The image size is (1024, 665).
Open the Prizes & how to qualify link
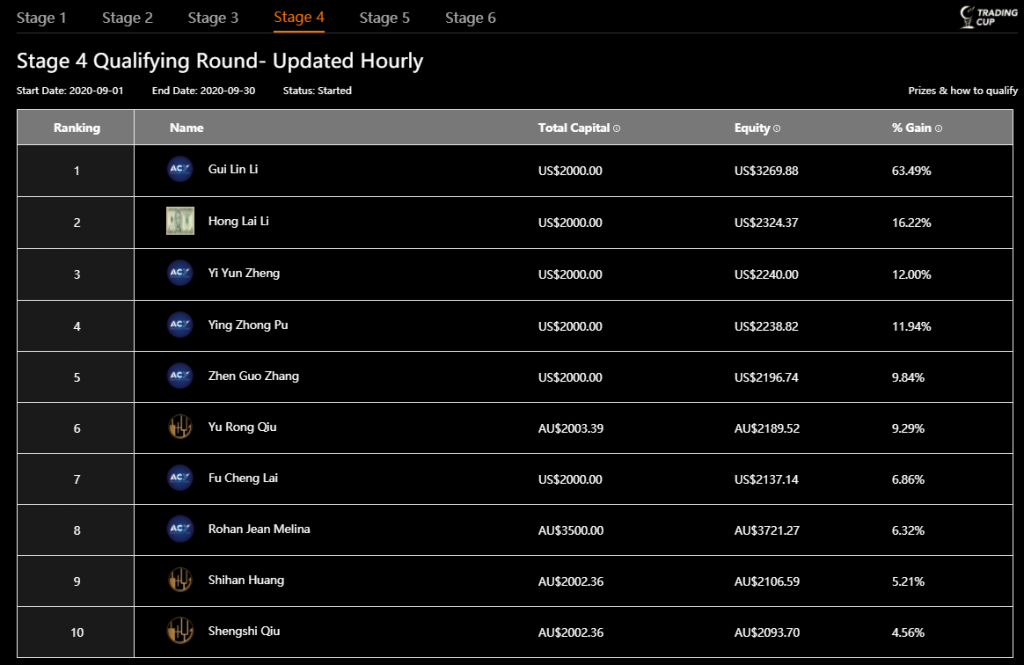961,90
